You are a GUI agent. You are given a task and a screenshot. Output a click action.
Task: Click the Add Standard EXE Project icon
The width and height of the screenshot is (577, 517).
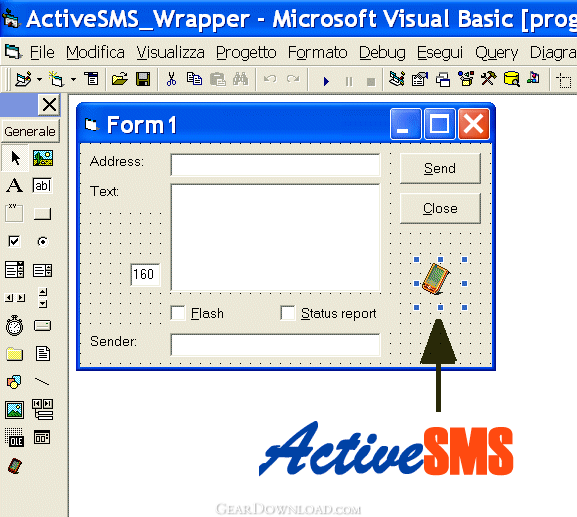[x=23, y=79]
